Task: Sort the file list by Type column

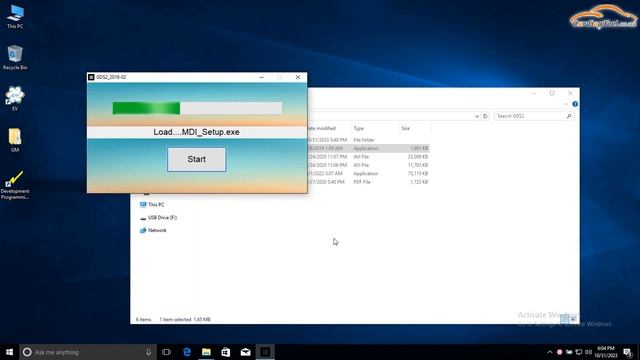Action: click(375, 128)
